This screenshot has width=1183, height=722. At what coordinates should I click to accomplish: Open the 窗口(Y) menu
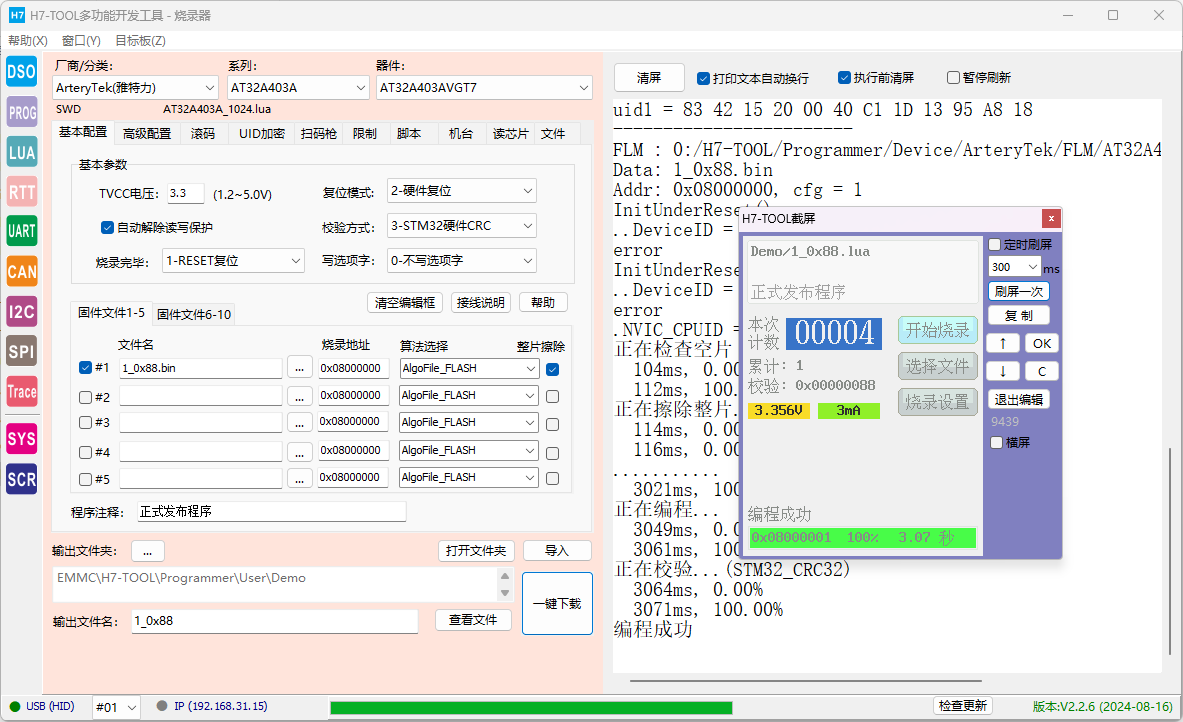tap(81, 40)
